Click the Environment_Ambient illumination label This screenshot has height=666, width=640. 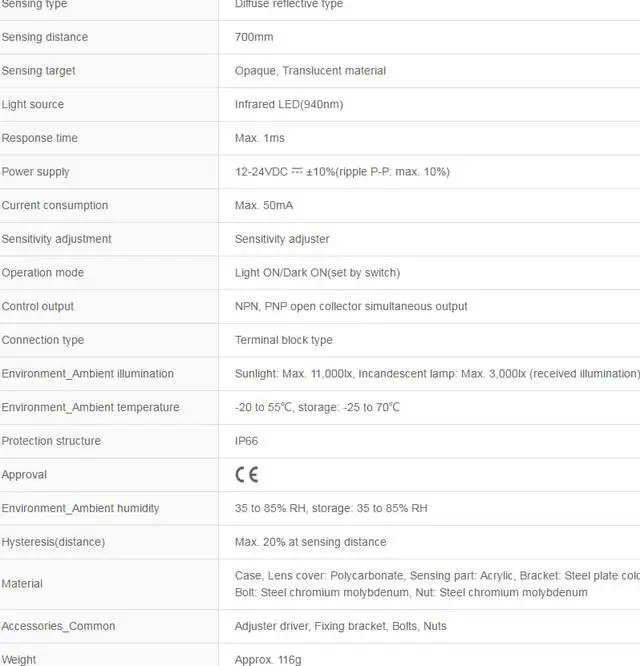[x=88, y=374]
